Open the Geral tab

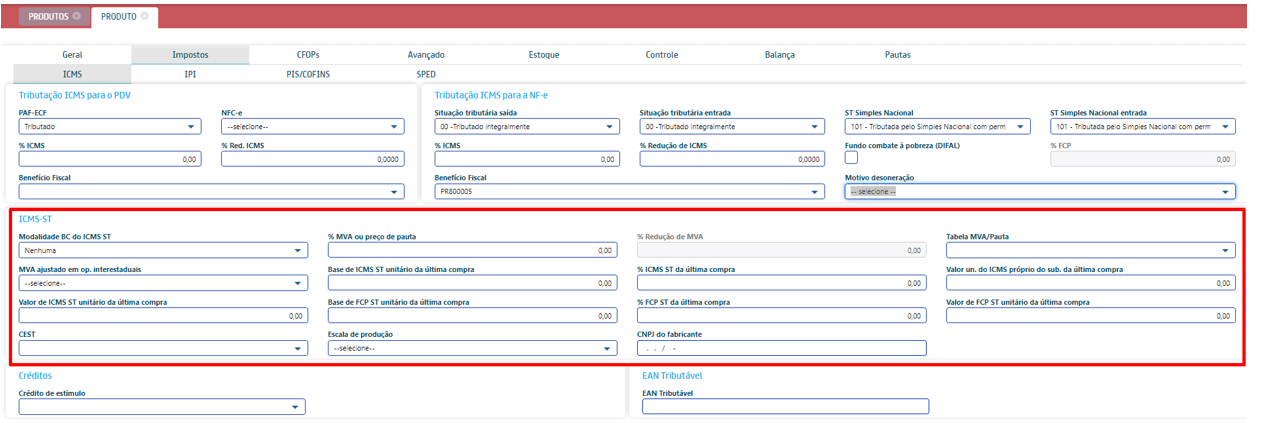click(x=72, y=54)
